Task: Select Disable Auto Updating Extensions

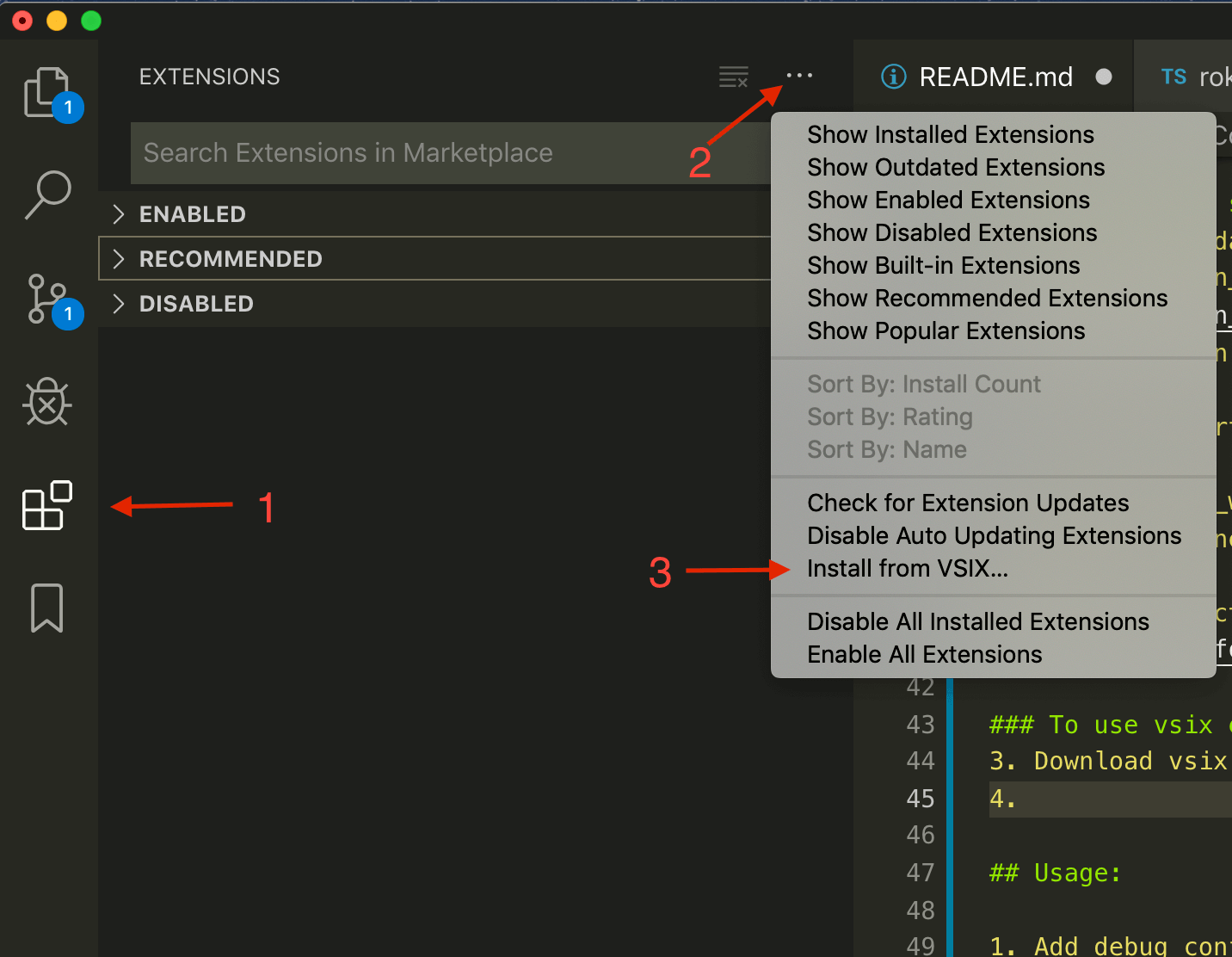Action: 994,536
